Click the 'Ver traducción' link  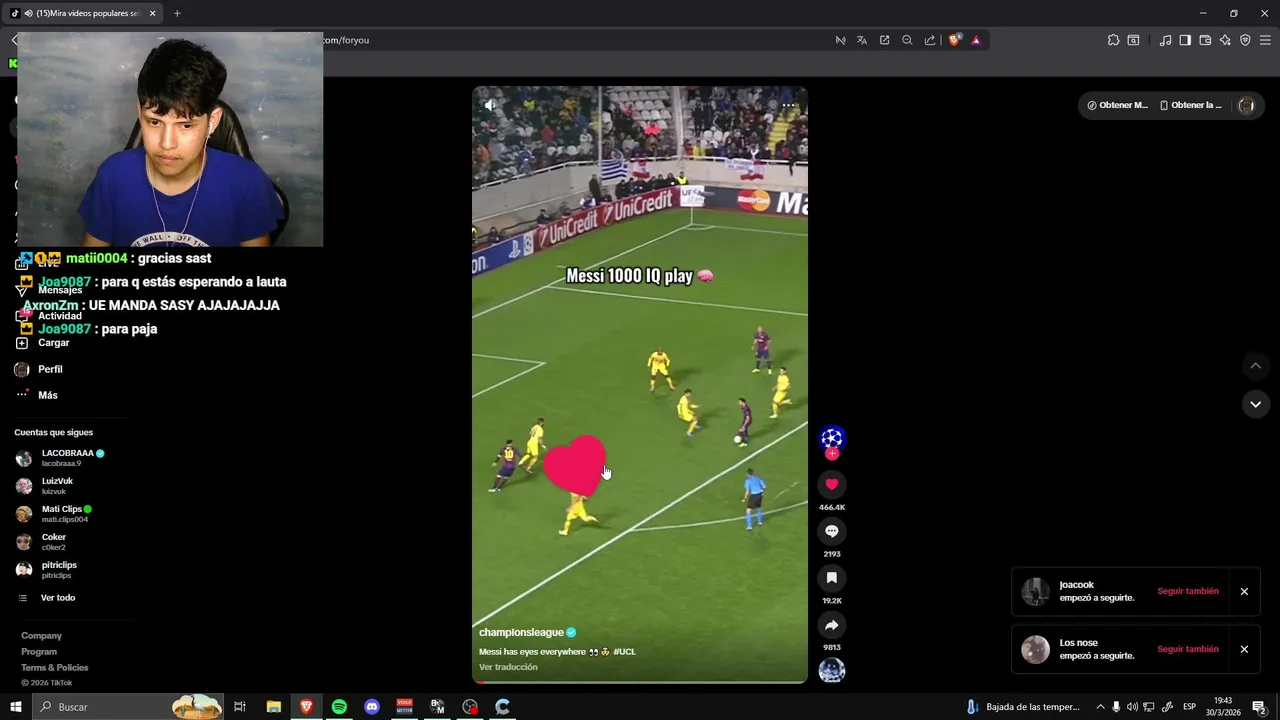pos(508,667)
